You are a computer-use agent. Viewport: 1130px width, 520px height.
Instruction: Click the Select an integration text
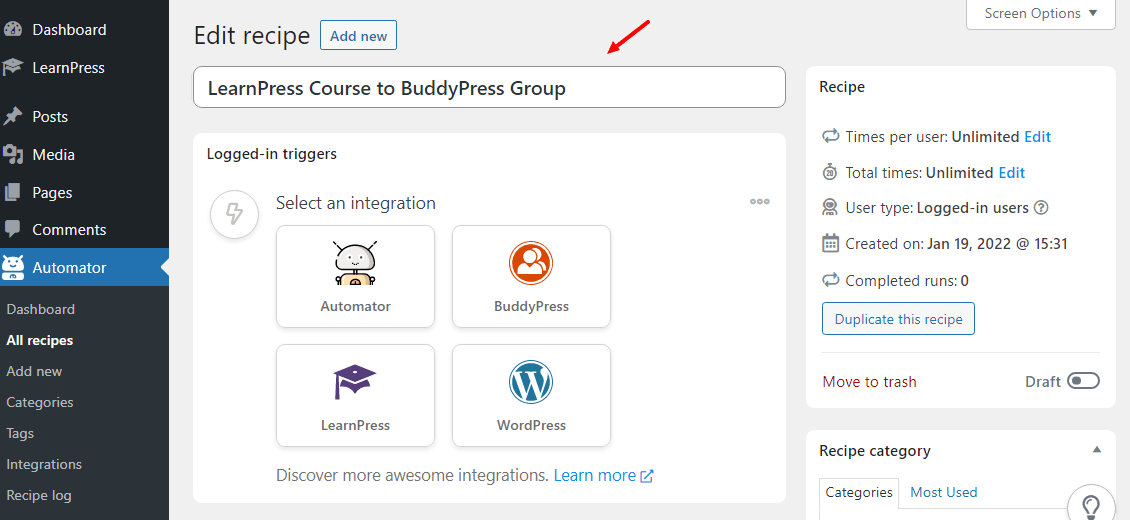356,203
